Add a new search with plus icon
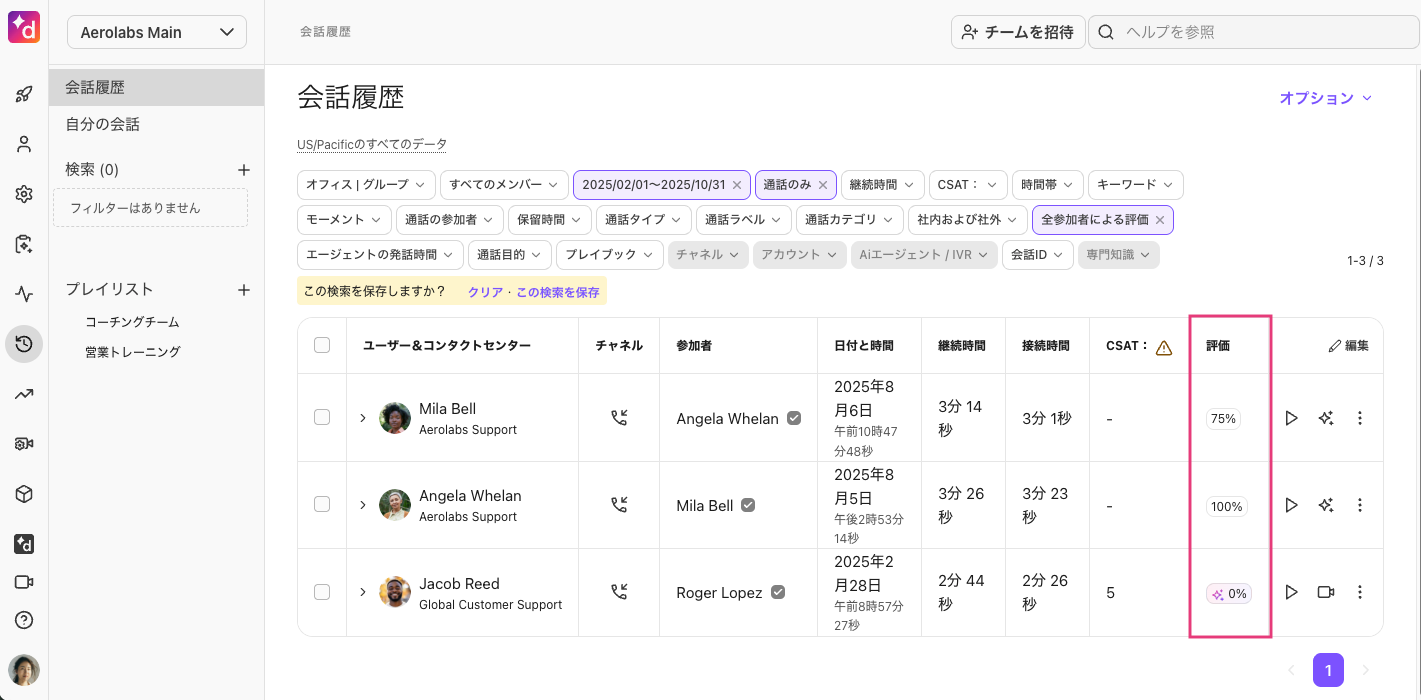1421x700 pixels. (x=243, y=170)
